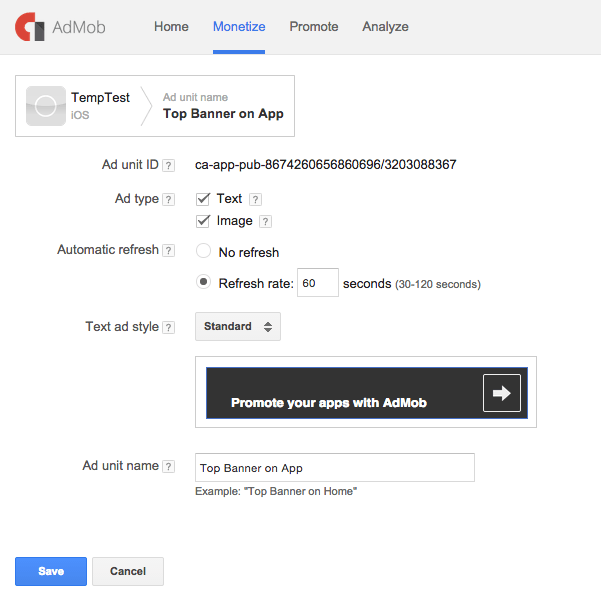Open help icon beside Text checkbox
The image size is (601, 605).
pos(255,199)
